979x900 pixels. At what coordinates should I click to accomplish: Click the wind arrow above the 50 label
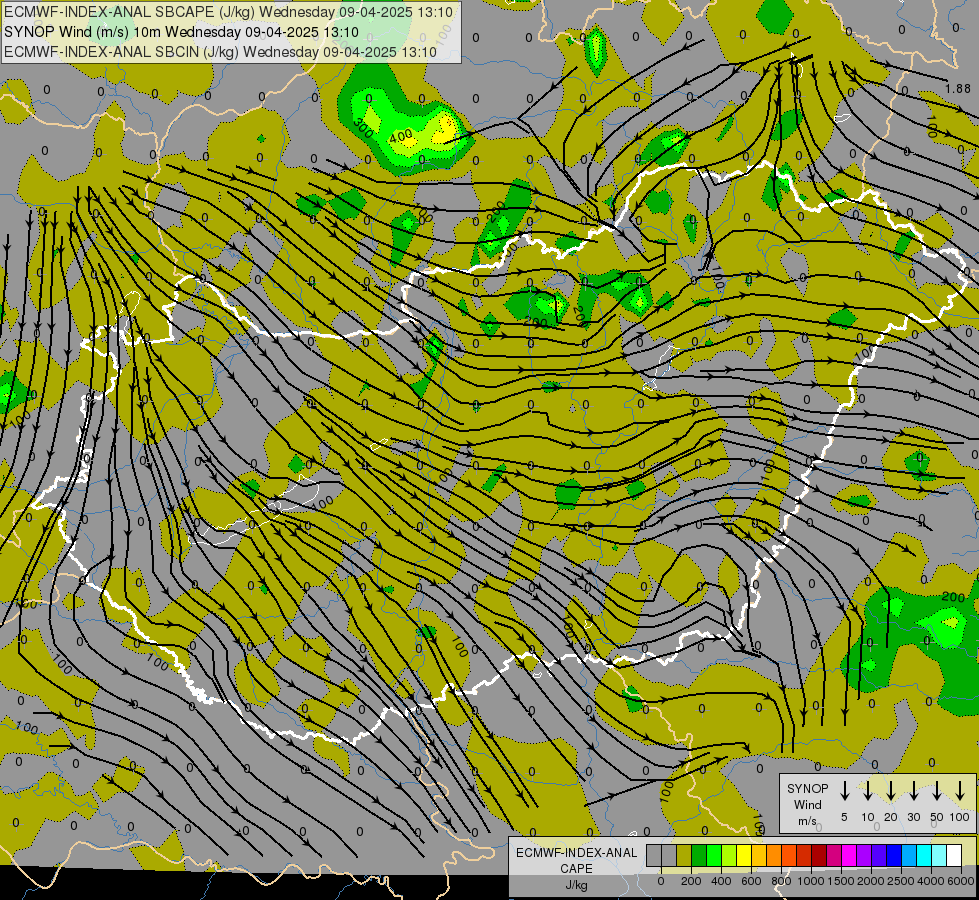click(937, 791)
